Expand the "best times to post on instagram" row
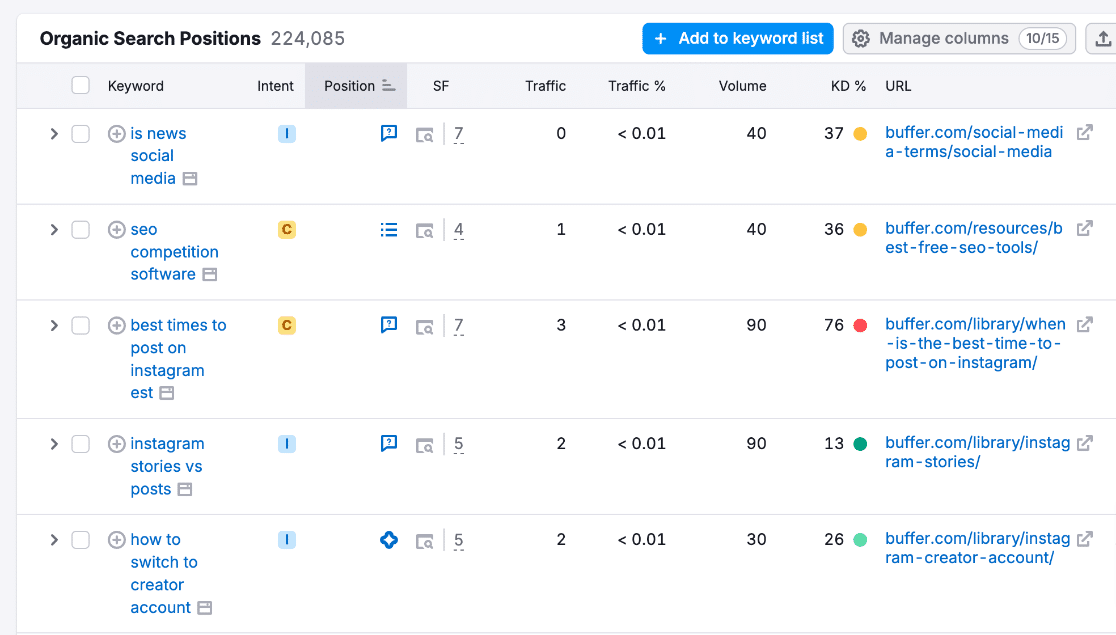Viewport: 1116px width, 635px height. 54,325
